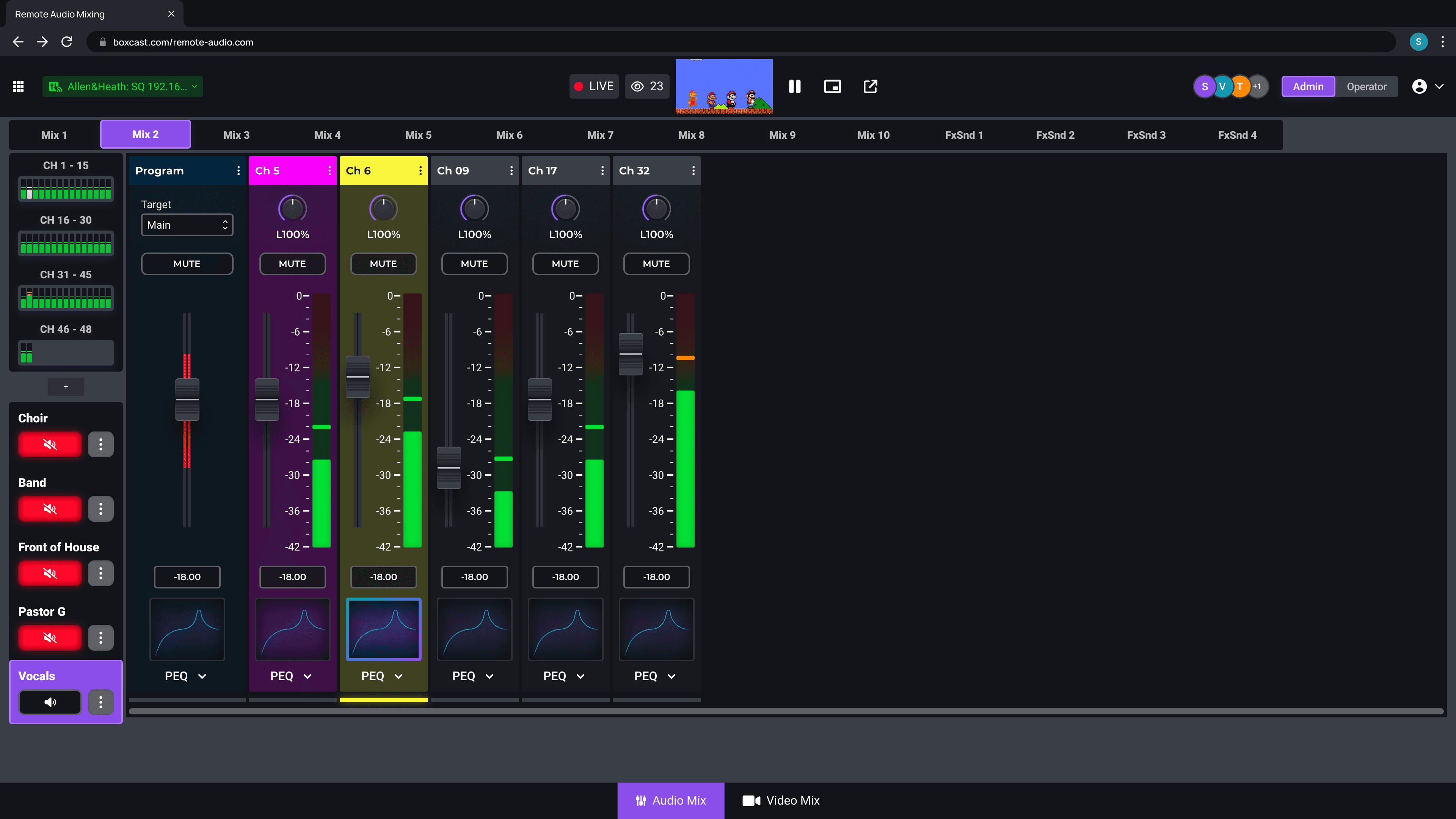1456x819 pixels.
Task: Enable picture-in-picture preview mode
Action: click(x=833, y=86)
